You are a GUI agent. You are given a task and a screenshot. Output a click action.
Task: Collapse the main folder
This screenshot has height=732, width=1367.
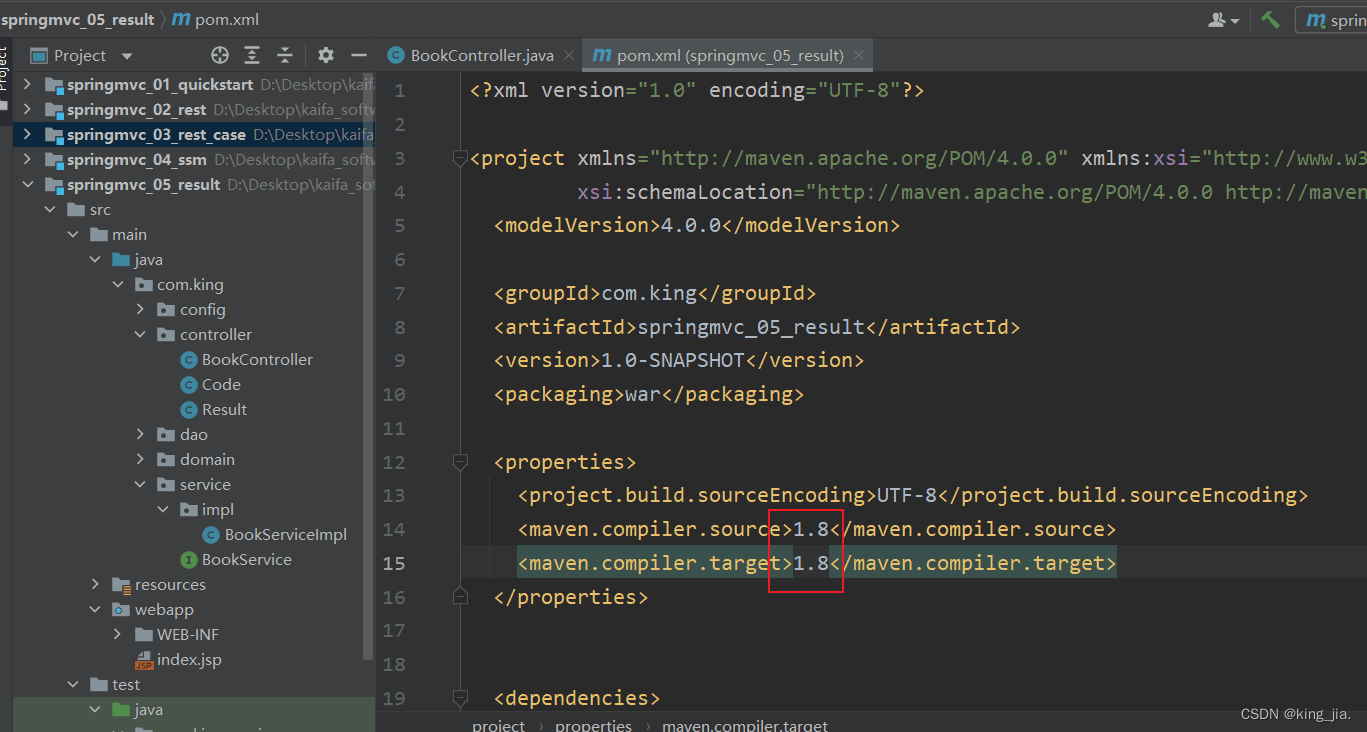click(x=73, y=234)
